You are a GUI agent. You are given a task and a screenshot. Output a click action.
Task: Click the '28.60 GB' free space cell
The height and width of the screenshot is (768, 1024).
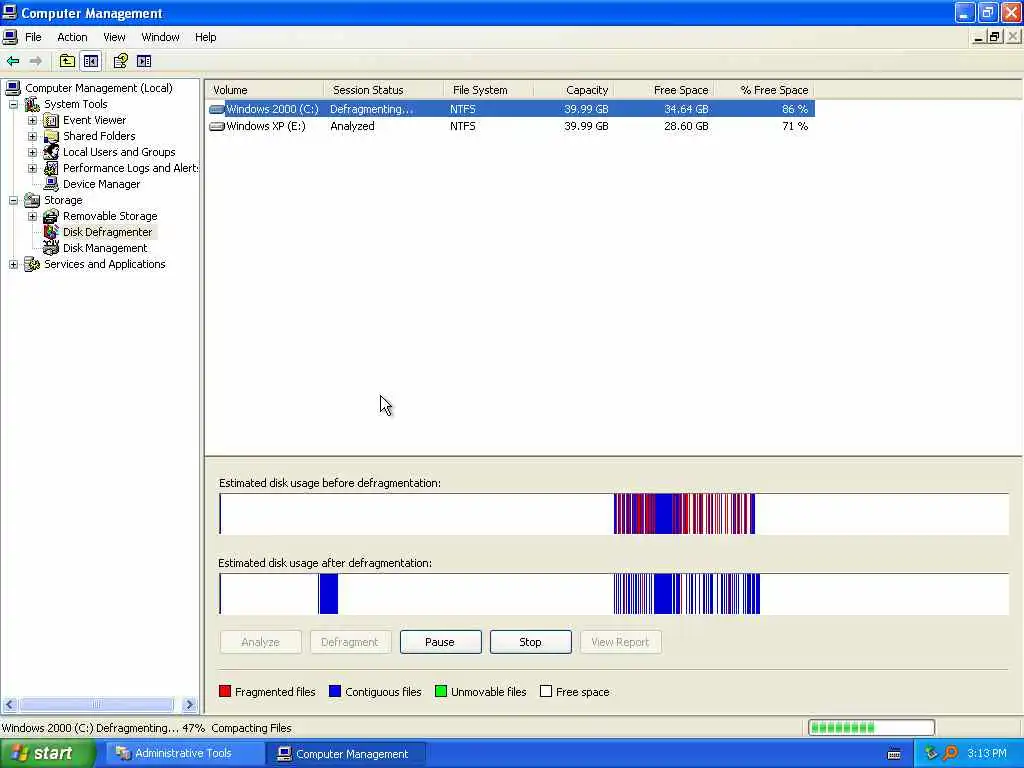[686, 127]
